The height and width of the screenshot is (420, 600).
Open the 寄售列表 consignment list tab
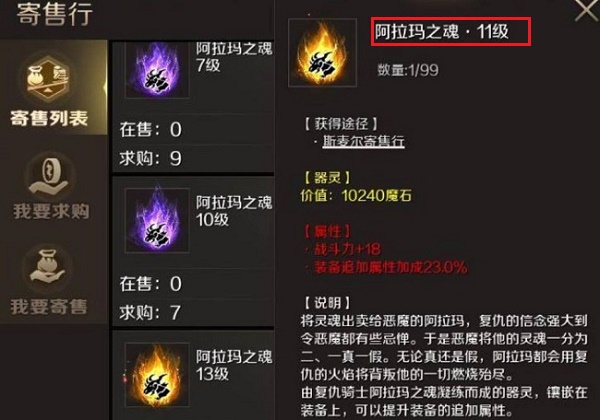tap(53, 87)
